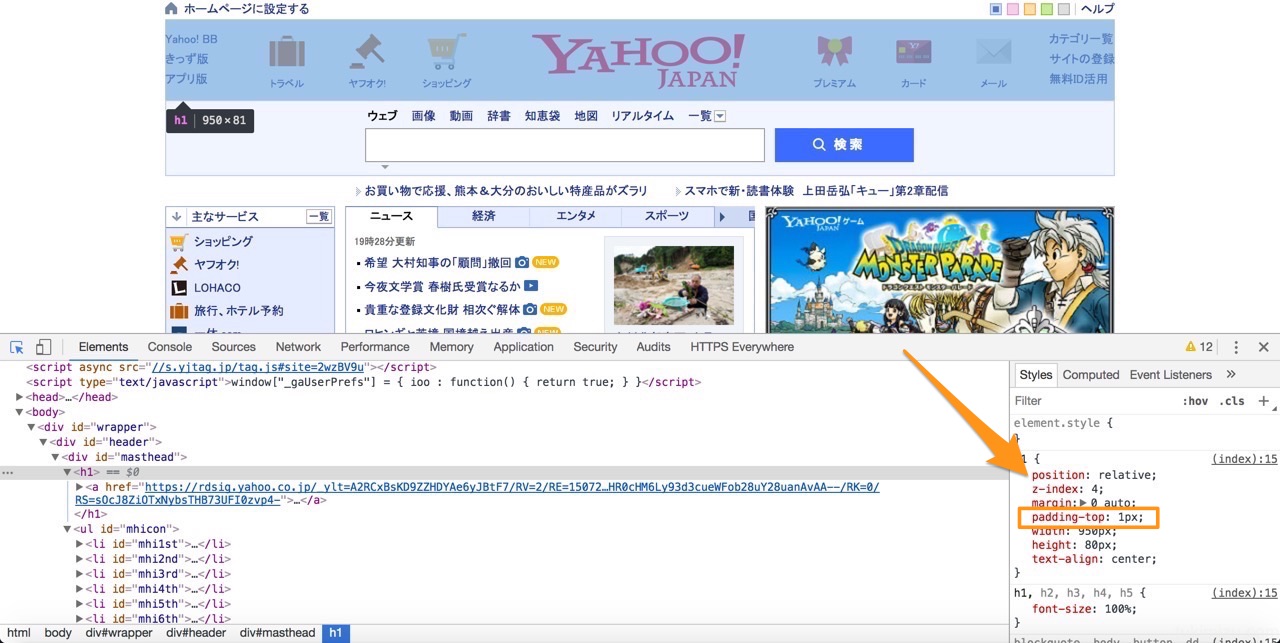1280x643 pixels.
Task: Click the LOHACO logo icon
Action: click(179, 288)
